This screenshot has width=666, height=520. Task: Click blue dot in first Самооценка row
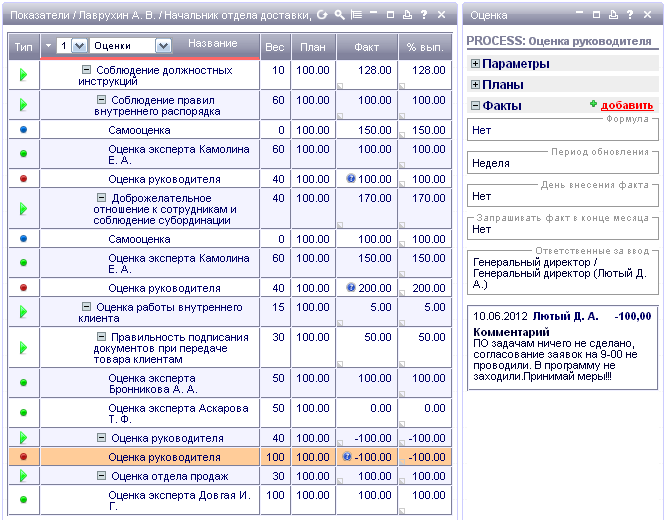(x=23, y=130)
